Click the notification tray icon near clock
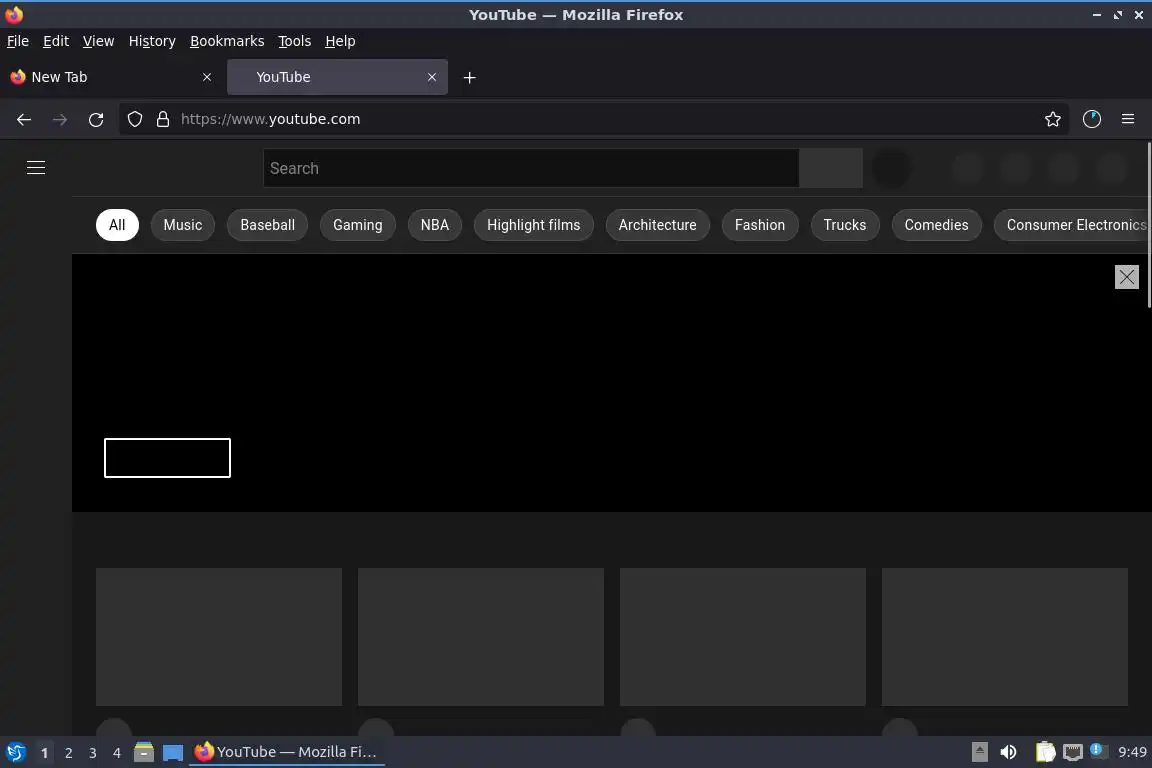Viewport: 1152px width, 768px height. coord(1098,750)
